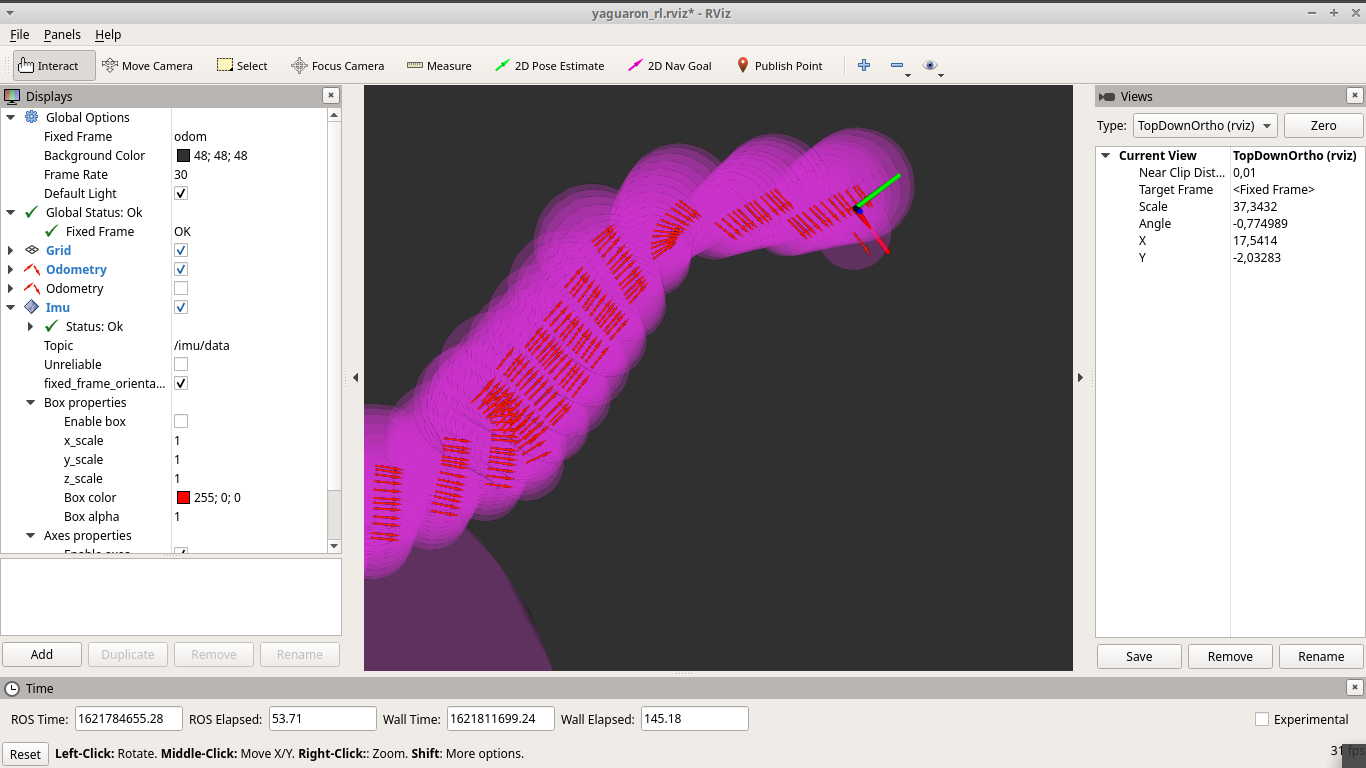
Task: Collapse the Current View tree
Action: [1106, 155]
